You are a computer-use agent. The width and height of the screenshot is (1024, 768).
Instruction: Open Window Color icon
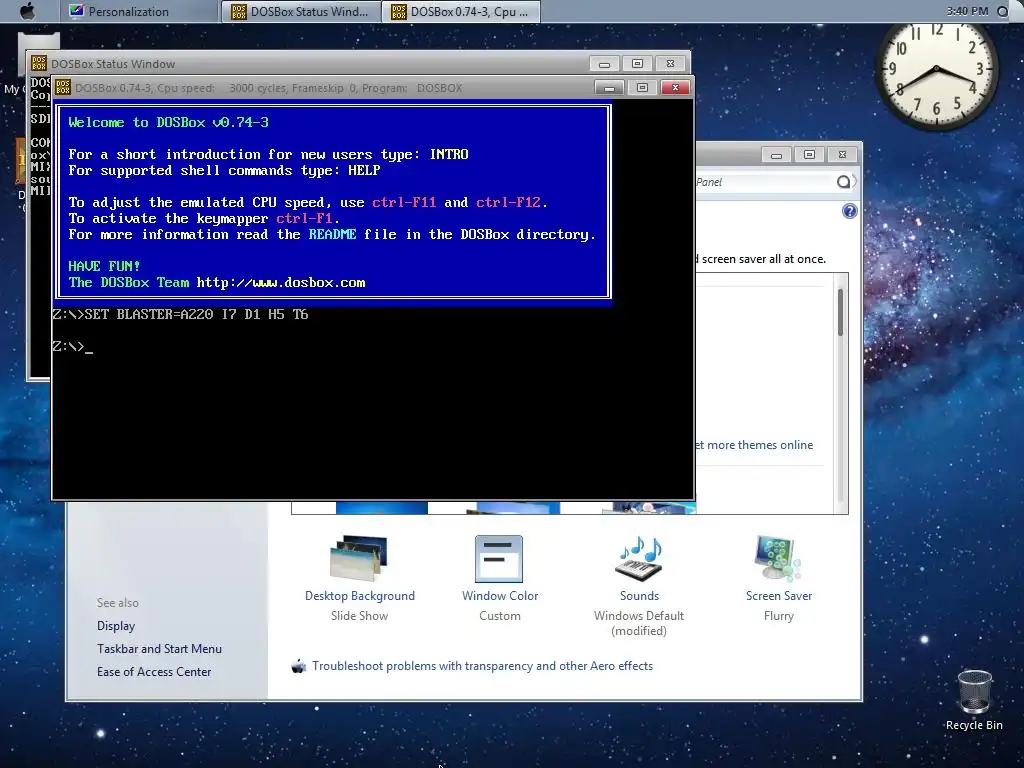click(x=499, y=559)
